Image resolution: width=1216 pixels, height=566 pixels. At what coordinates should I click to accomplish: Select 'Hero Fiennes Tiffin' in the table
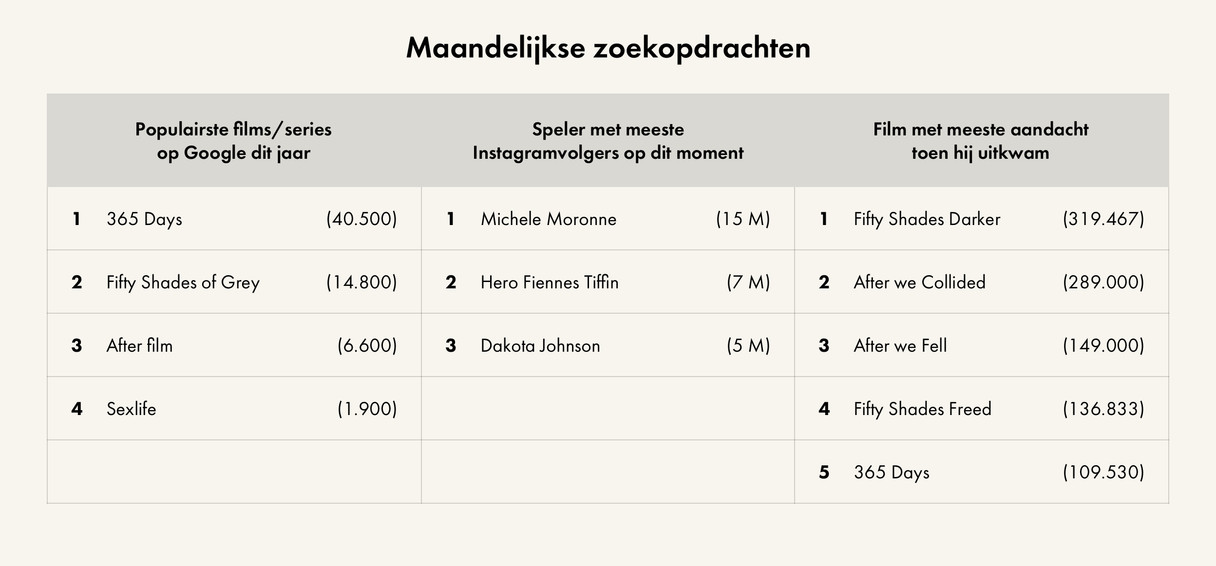(549, 282)
